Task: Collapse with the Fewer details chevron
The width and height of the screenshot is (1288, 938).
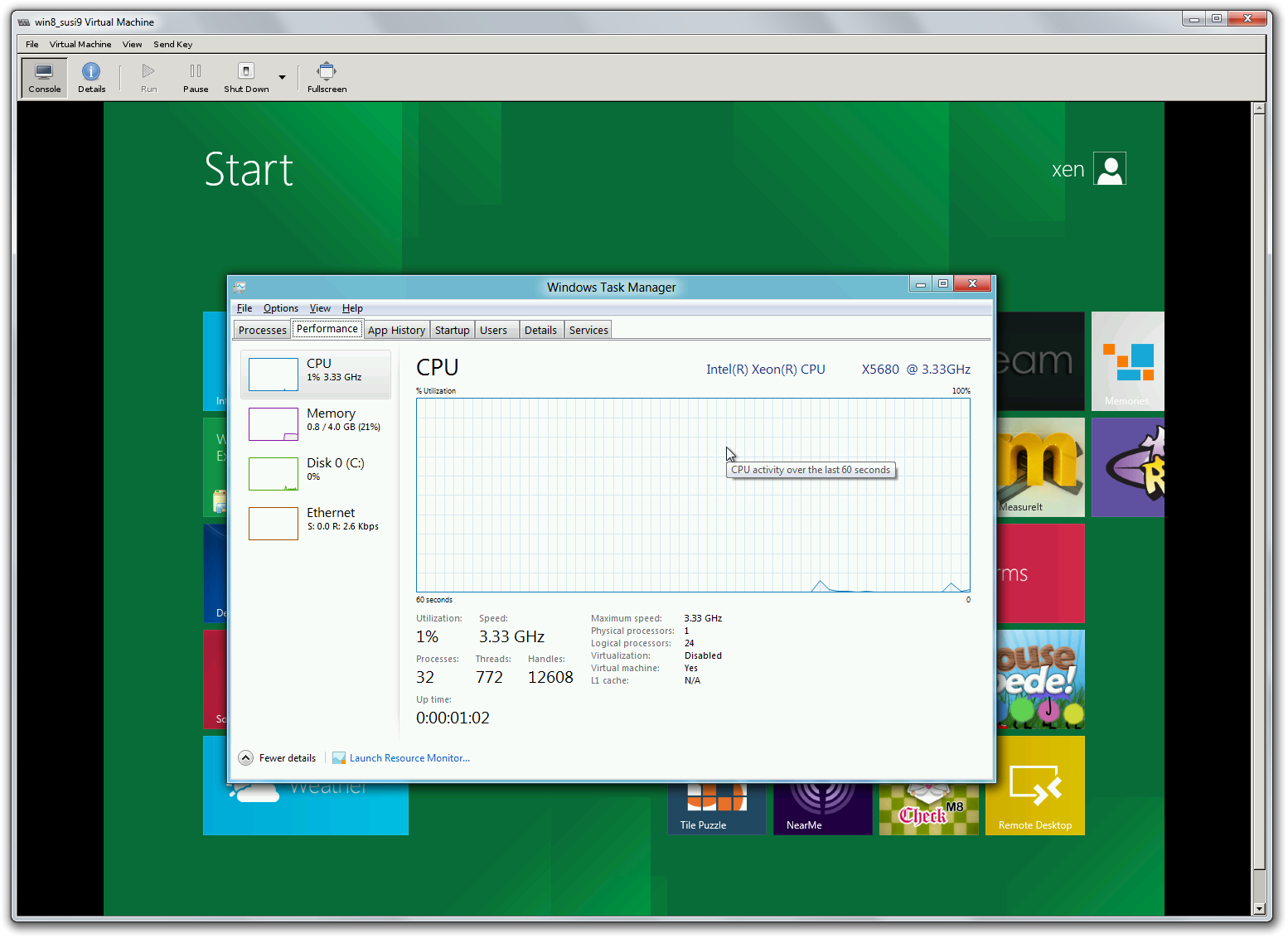Action: click(245, 757)
